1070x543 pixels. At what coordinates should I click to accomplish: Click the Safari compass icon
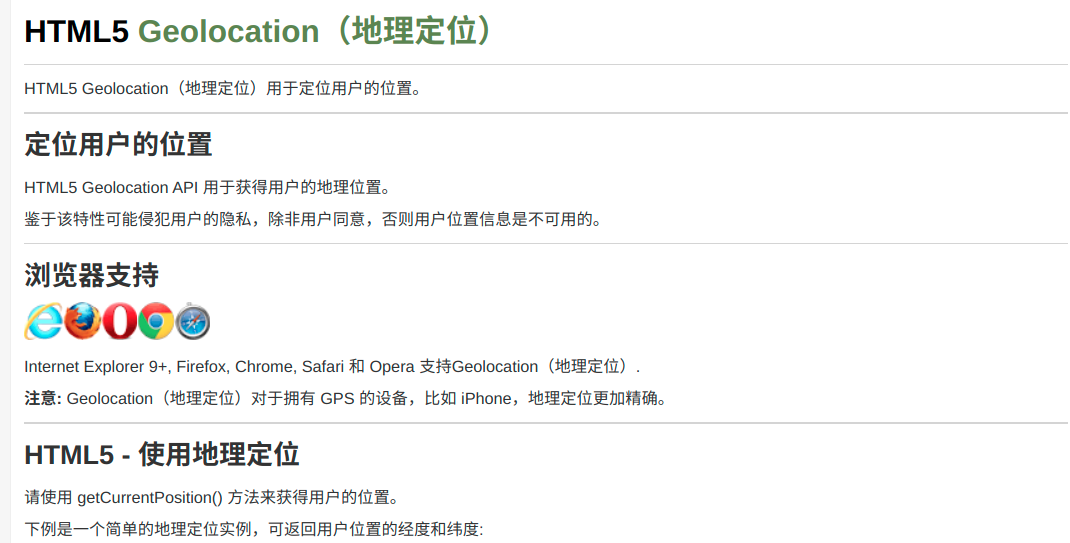192,321
